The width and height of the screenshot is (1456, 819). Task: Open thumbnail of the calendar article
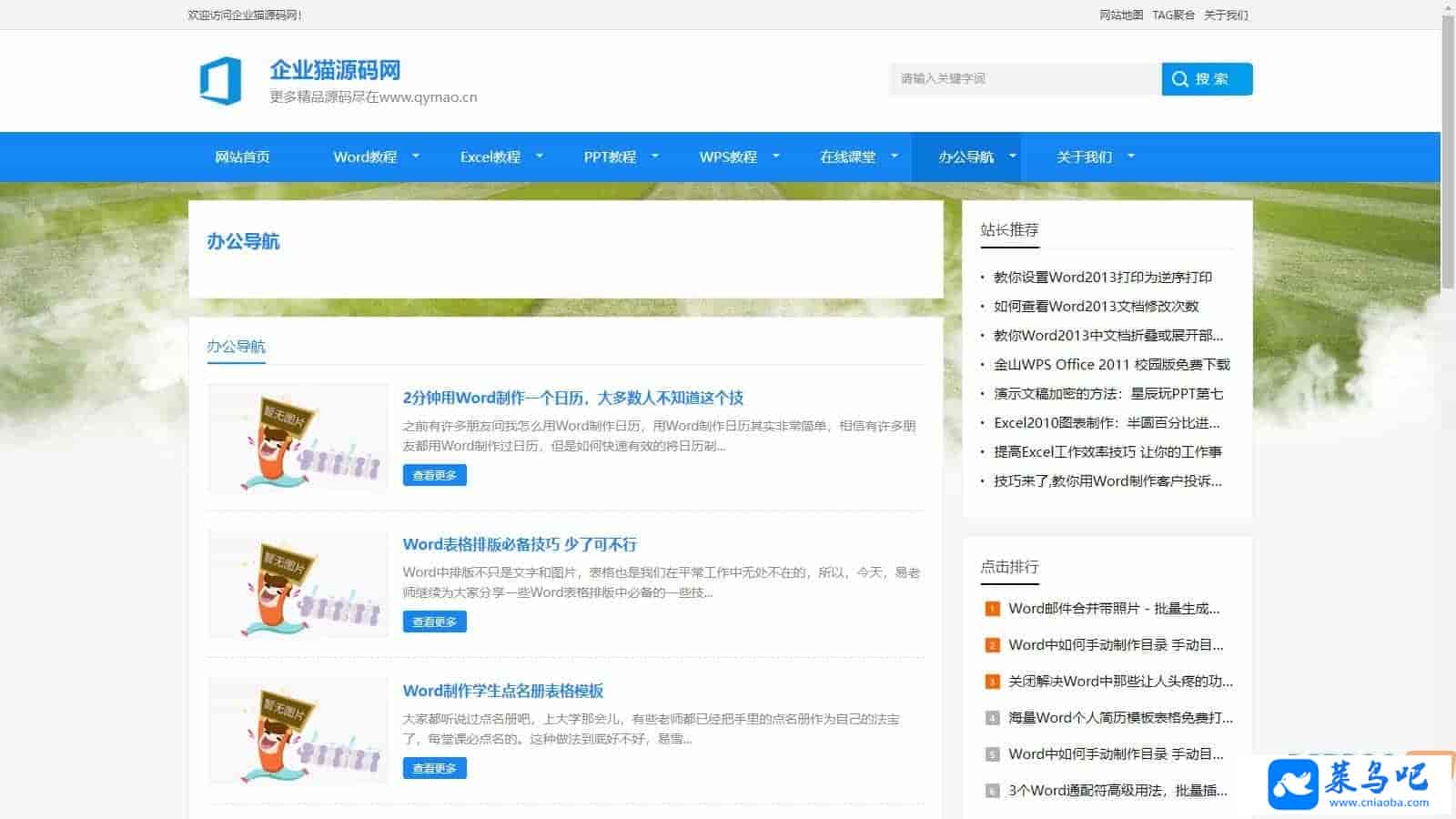click(x=298, y=439)
